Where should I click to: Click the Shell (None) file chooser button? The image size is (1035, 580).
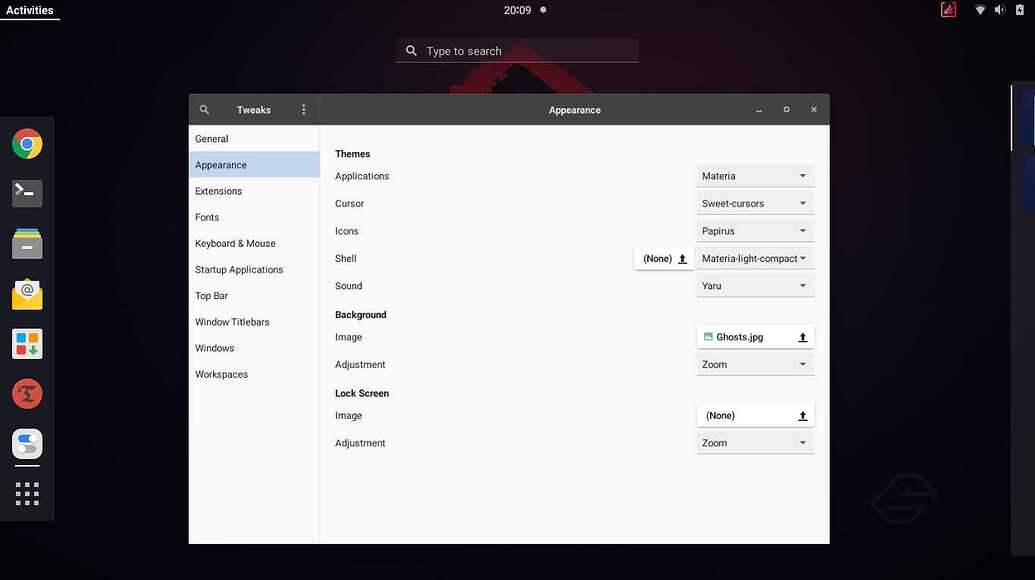(x=664, y=259)
